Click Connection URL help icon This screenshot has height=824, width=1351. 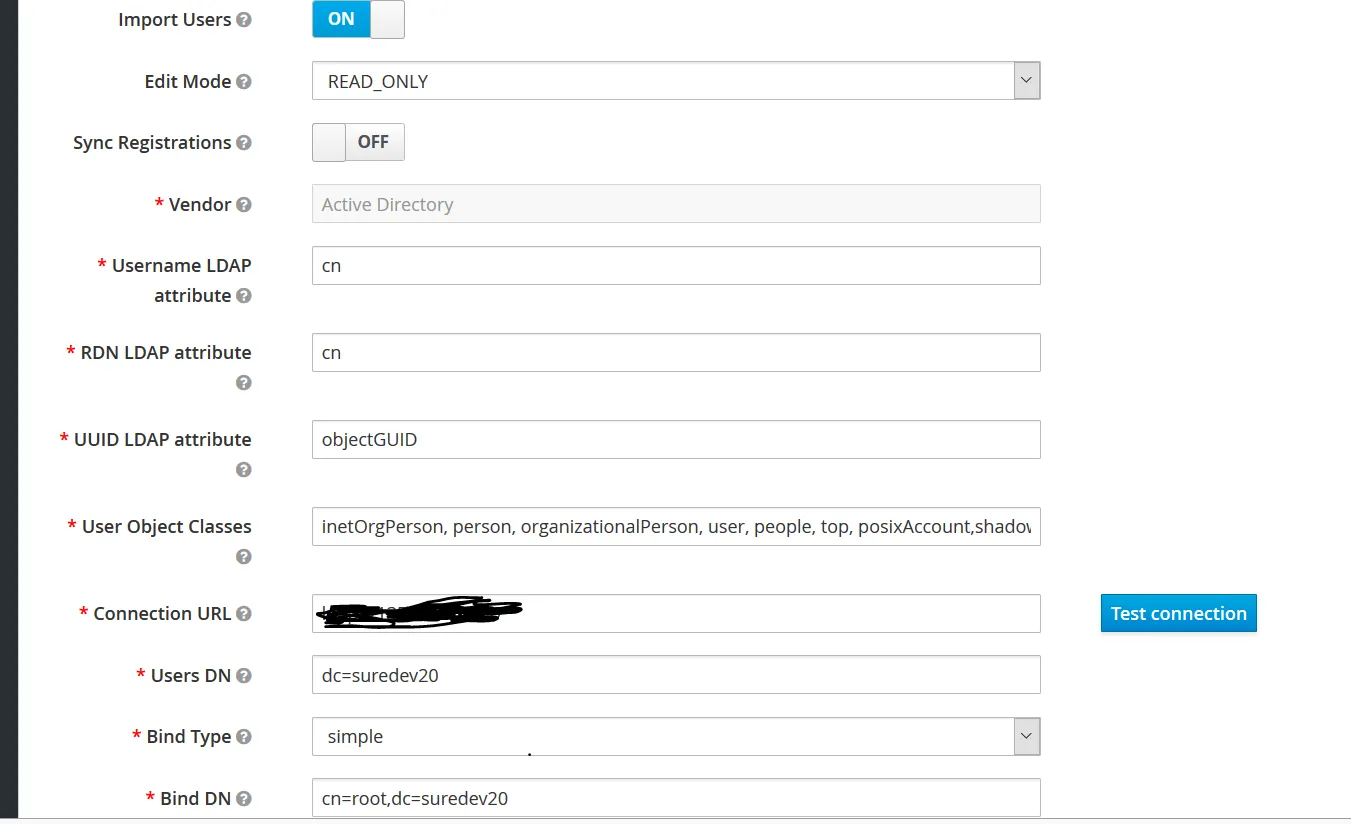[244, 614]
